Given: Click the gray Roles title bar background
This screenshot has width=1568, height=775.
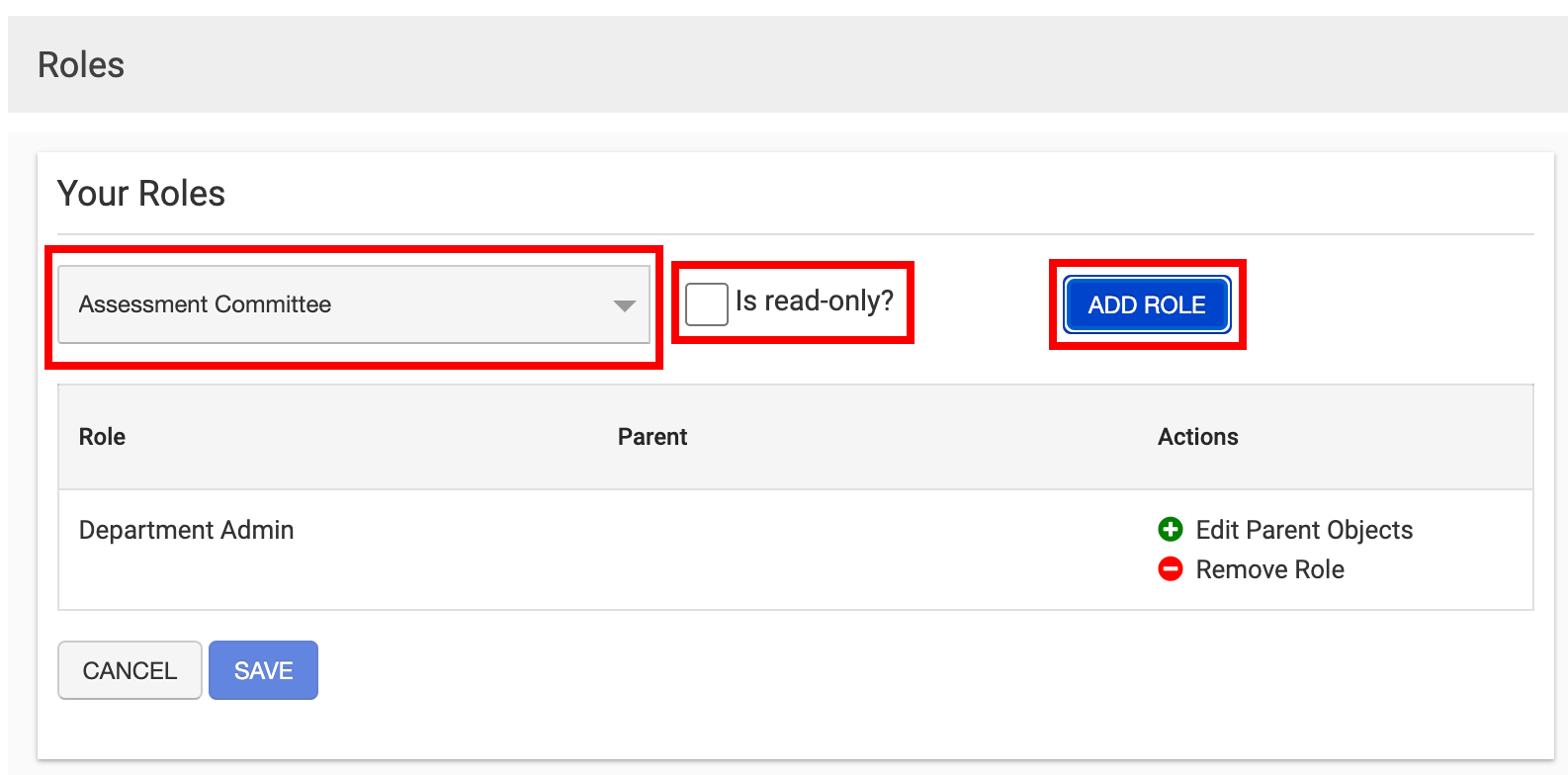Looking at the screenshot, I should click(x=791, y=65).
